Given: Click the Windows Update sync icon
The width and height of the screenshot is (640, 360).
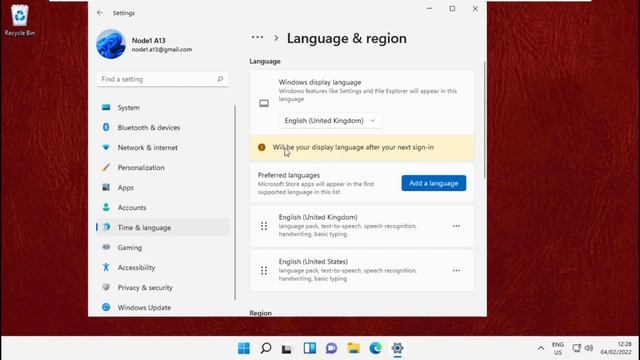Looking at the screenshot, I should pos(106,307).
